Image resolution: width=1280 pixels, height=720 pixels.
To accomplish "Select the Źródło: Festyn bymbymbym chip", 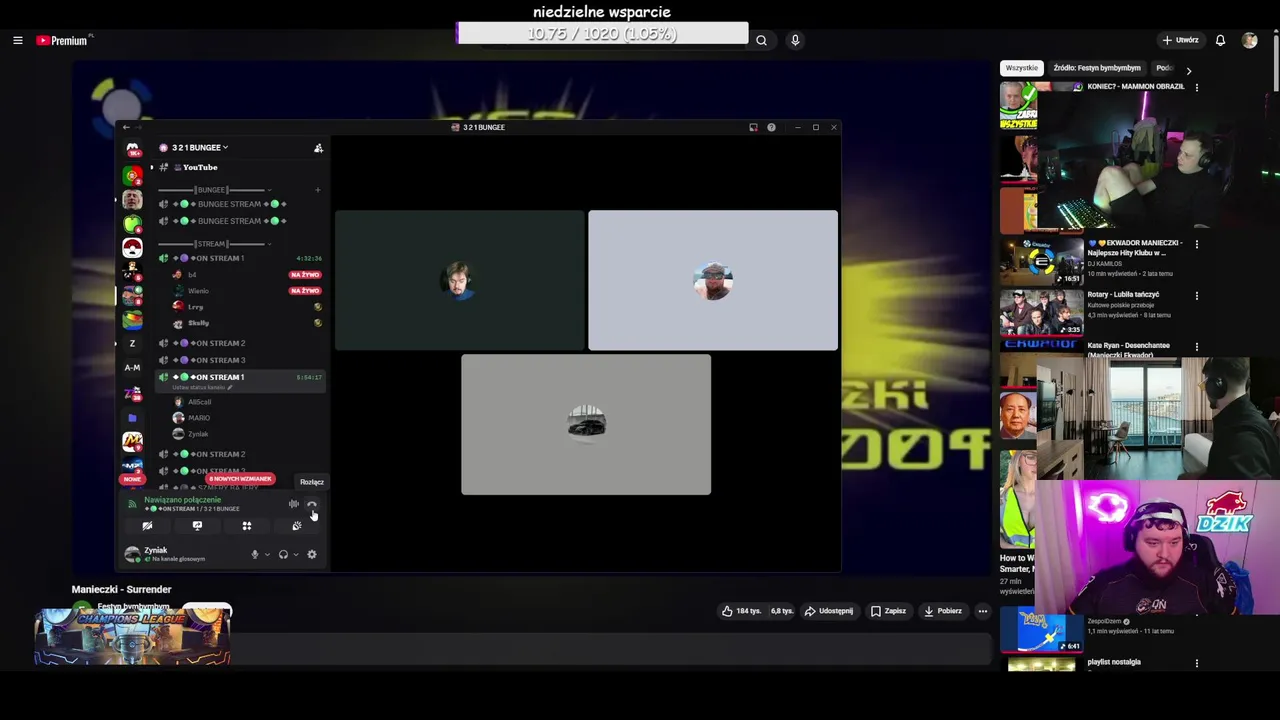I will [x=1097, y=68].
